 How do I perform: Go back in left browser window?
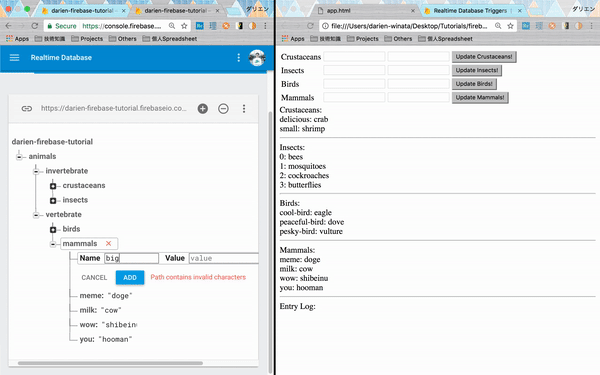click(8, 26)
